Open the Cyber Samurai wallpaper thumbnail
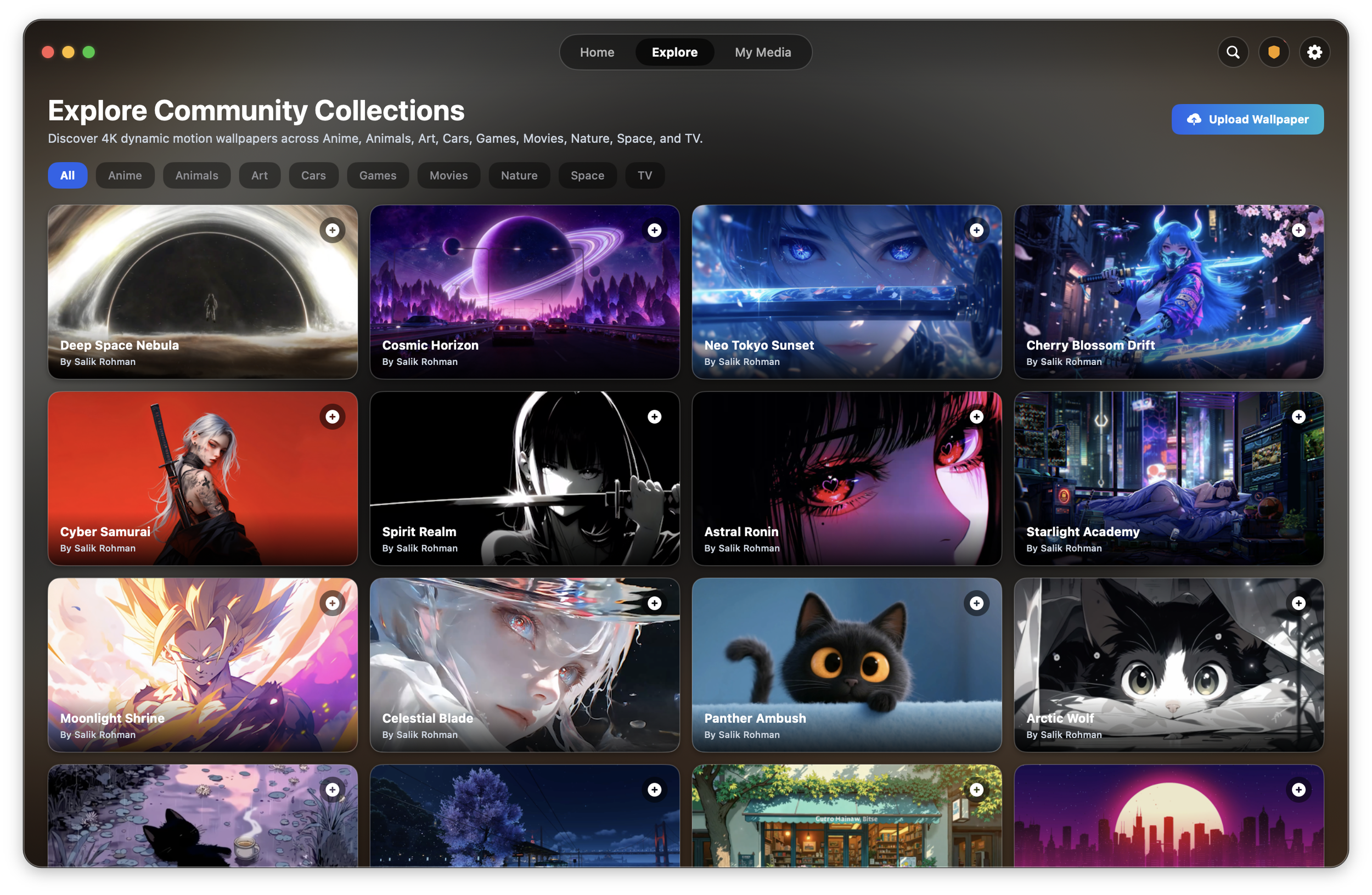The image size is (1372, 895). (203, 479)
